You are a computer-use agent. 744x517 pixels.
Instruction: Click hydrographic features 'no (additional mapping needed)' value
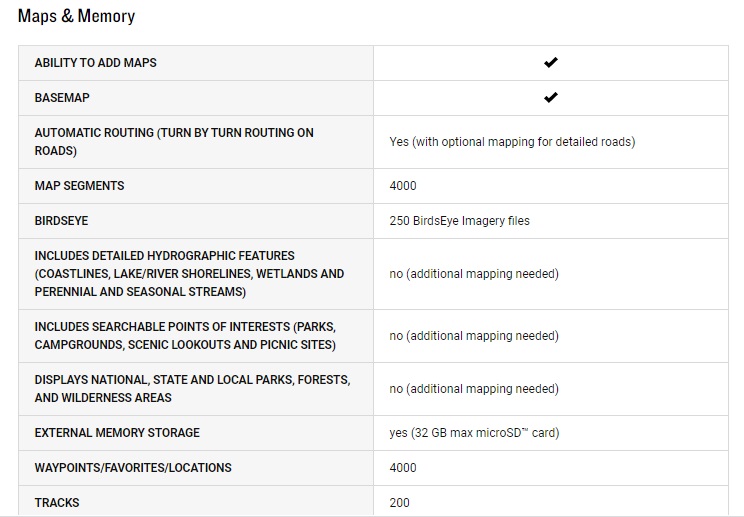tap(474, 274)
